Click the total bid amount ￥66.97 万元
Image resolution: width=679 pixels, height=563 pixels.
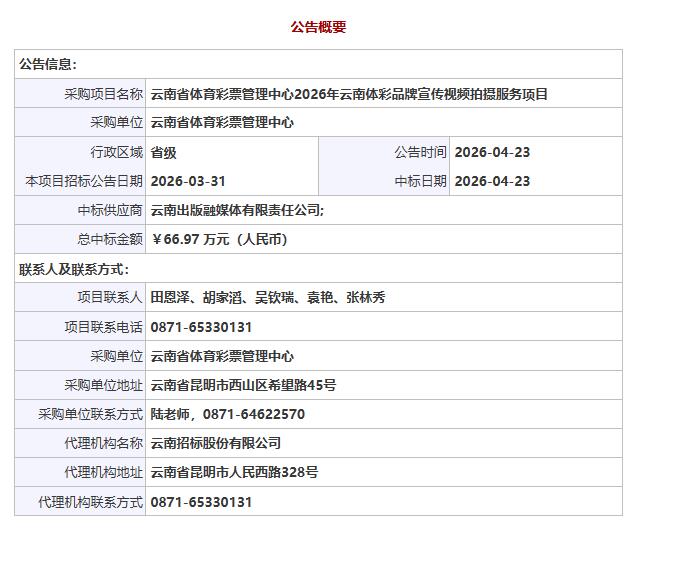tap(219, 240)
